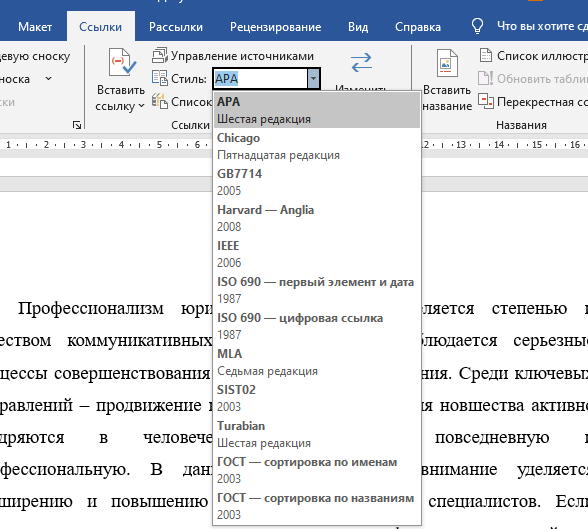
Task: Select Chicago Пятнадцатая редакция style
Action: [317, 146]
